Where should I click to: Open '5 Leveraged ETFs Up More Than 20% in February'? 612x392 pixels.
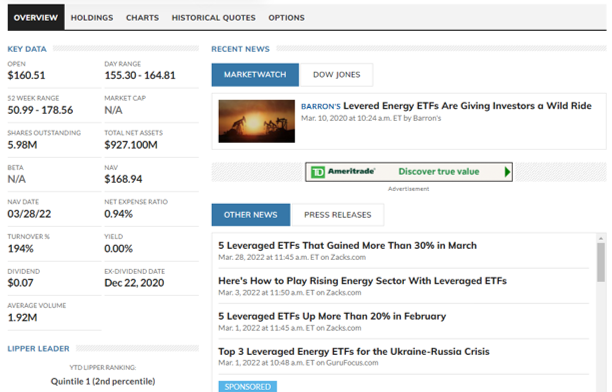pos(332,316)
